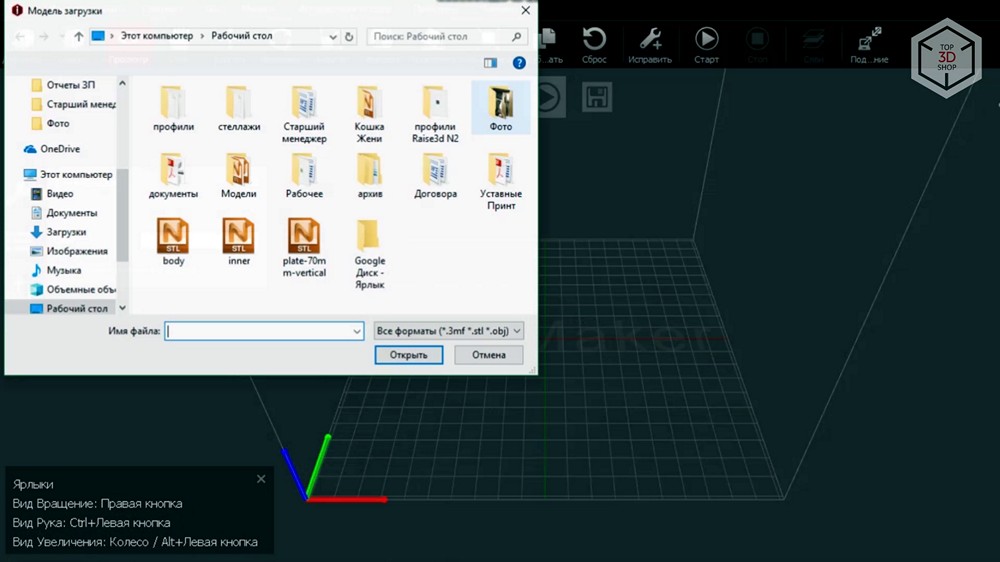Click the Сброс reset toolbar icon

point(594,45)
